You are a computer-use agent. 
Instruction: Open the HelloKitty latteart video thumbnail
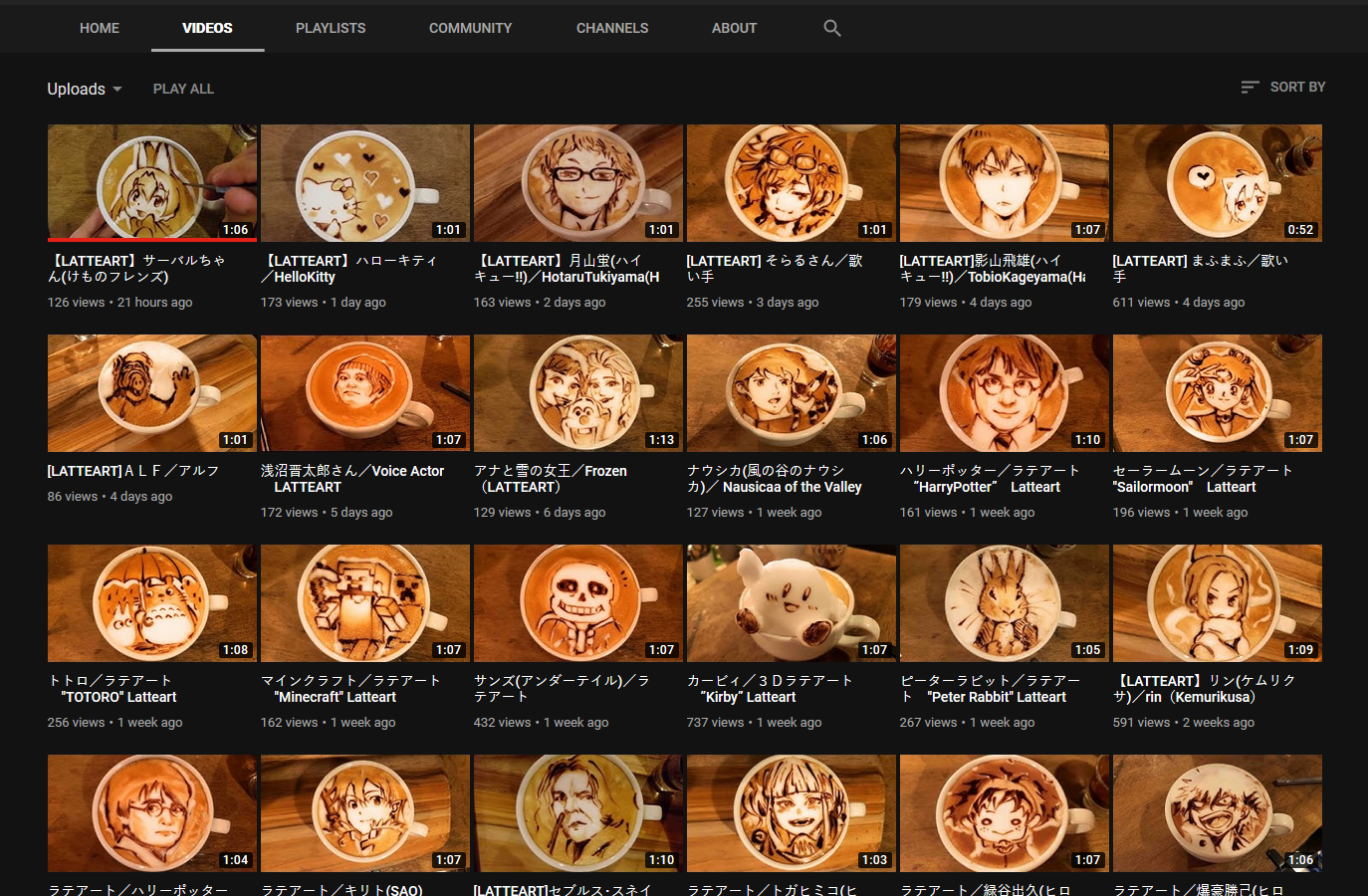(364, 183)
